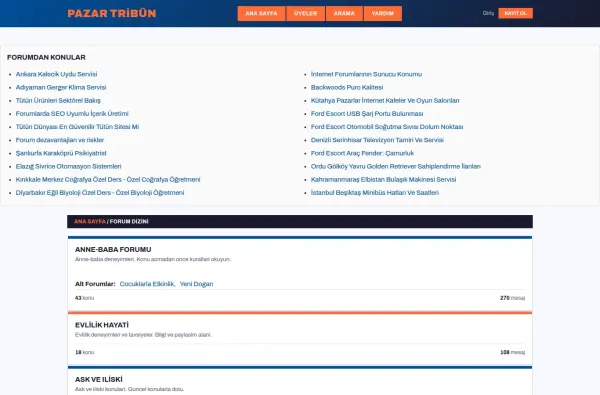Click the 108 mesaj count
The image size is (600, 395).
pyautogui.click(x=512, y=352)
